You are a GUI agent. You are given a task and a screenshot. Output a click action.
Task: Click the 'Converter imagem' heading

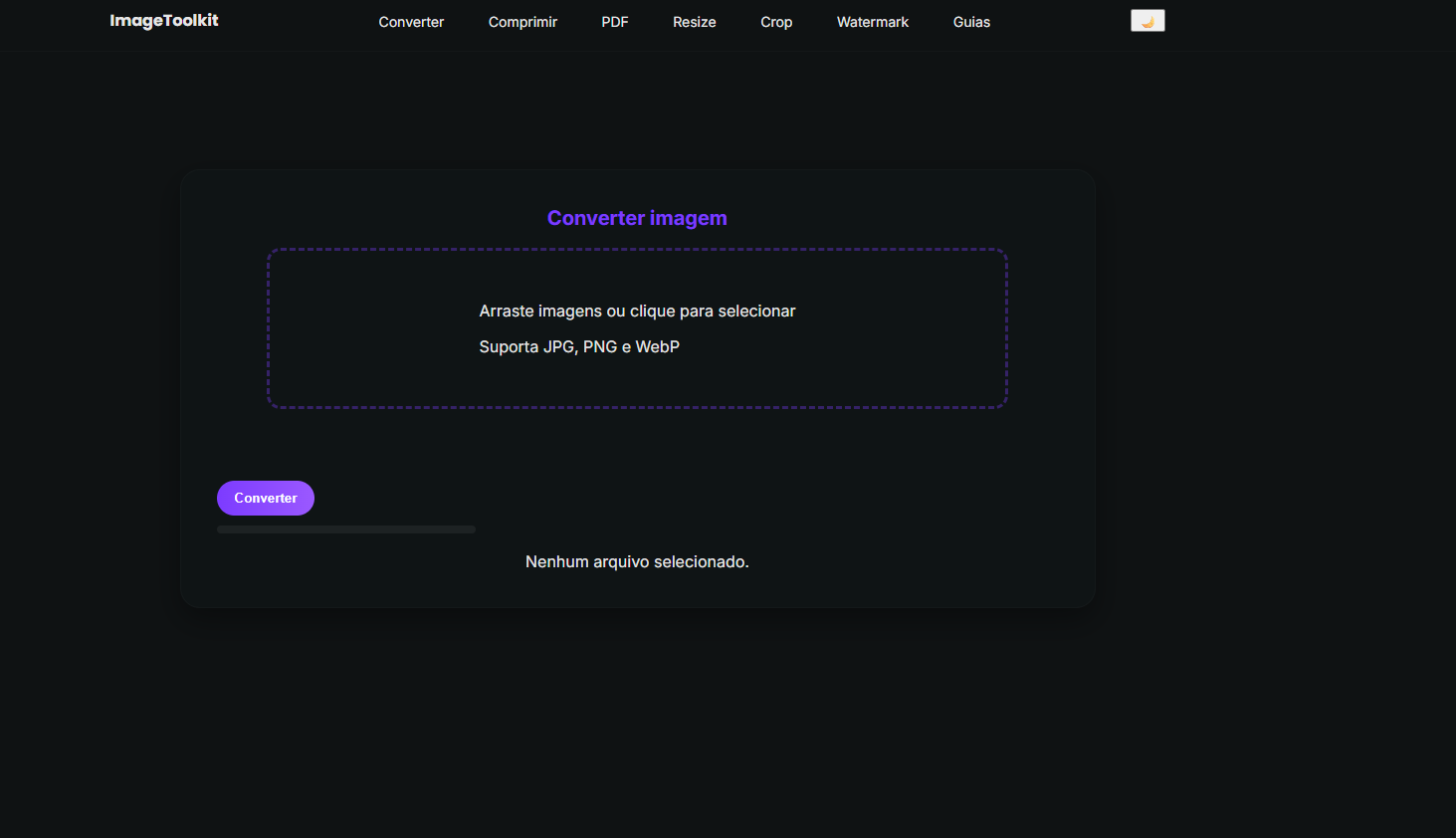tap(637, 218)
